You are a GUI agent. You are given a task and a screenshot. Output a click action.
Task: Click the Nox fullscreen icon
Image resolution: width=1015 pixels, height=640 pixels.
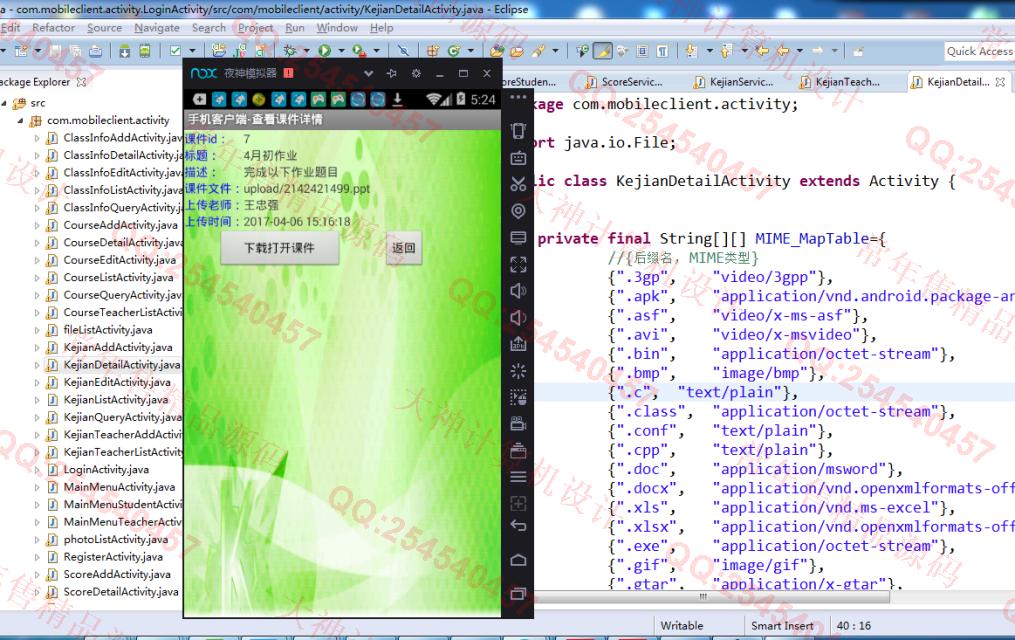[x=518, y=264]
